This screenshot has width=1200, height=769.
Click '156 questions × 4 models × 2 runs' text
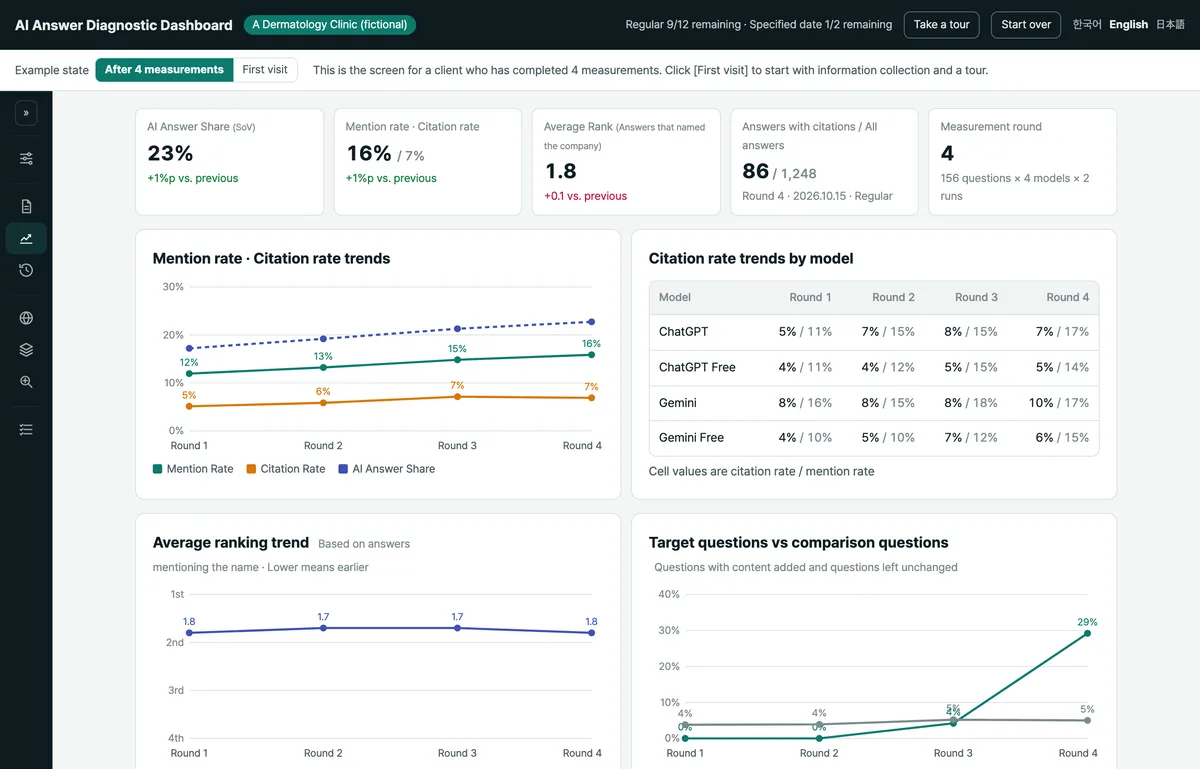click(1014, 187)
